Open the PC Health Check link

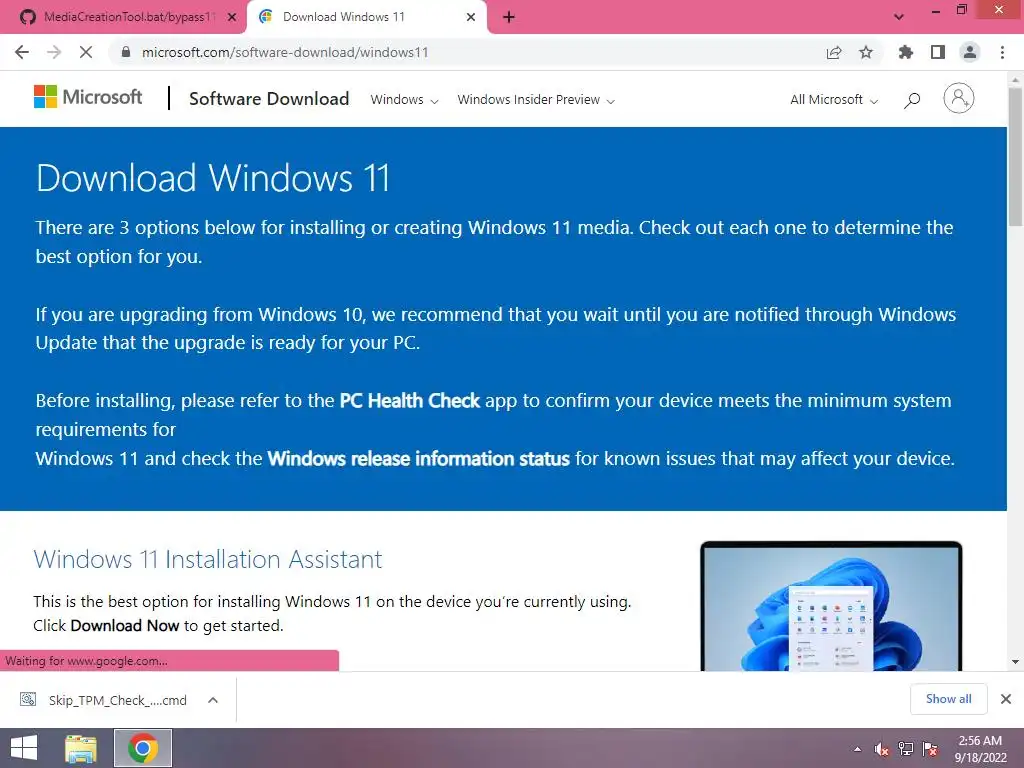click(409, 400)
